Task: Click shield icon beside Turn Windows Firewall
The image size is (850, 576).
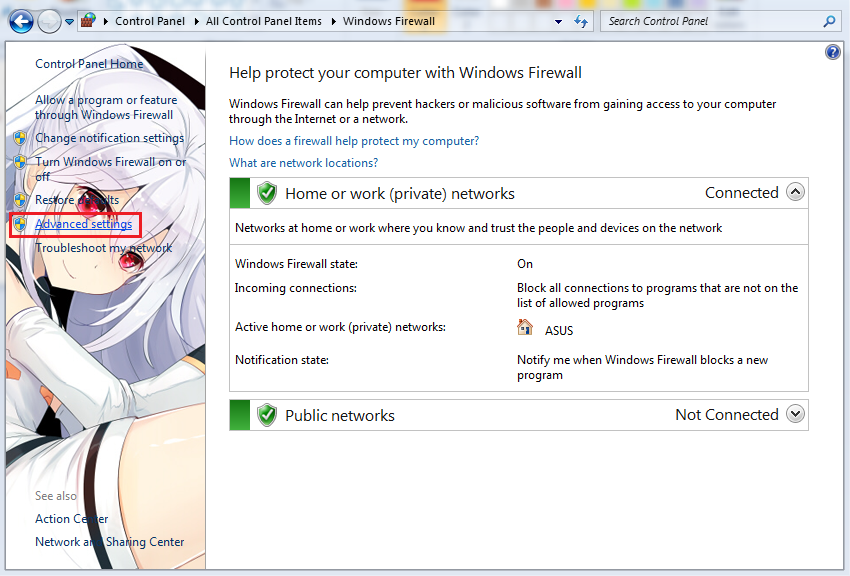Action: pyautogui.click(x=20, y=162)
